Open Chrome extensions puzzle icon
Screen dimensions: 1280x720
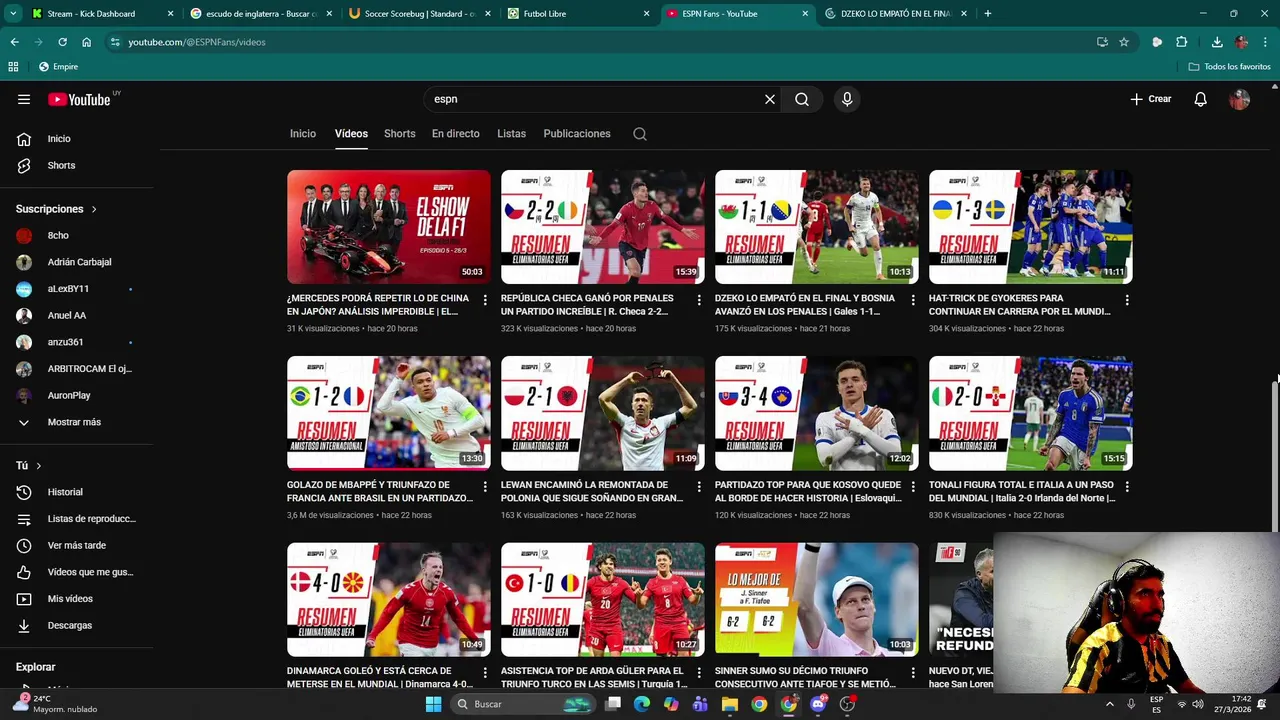click(x=1182, y=42)
